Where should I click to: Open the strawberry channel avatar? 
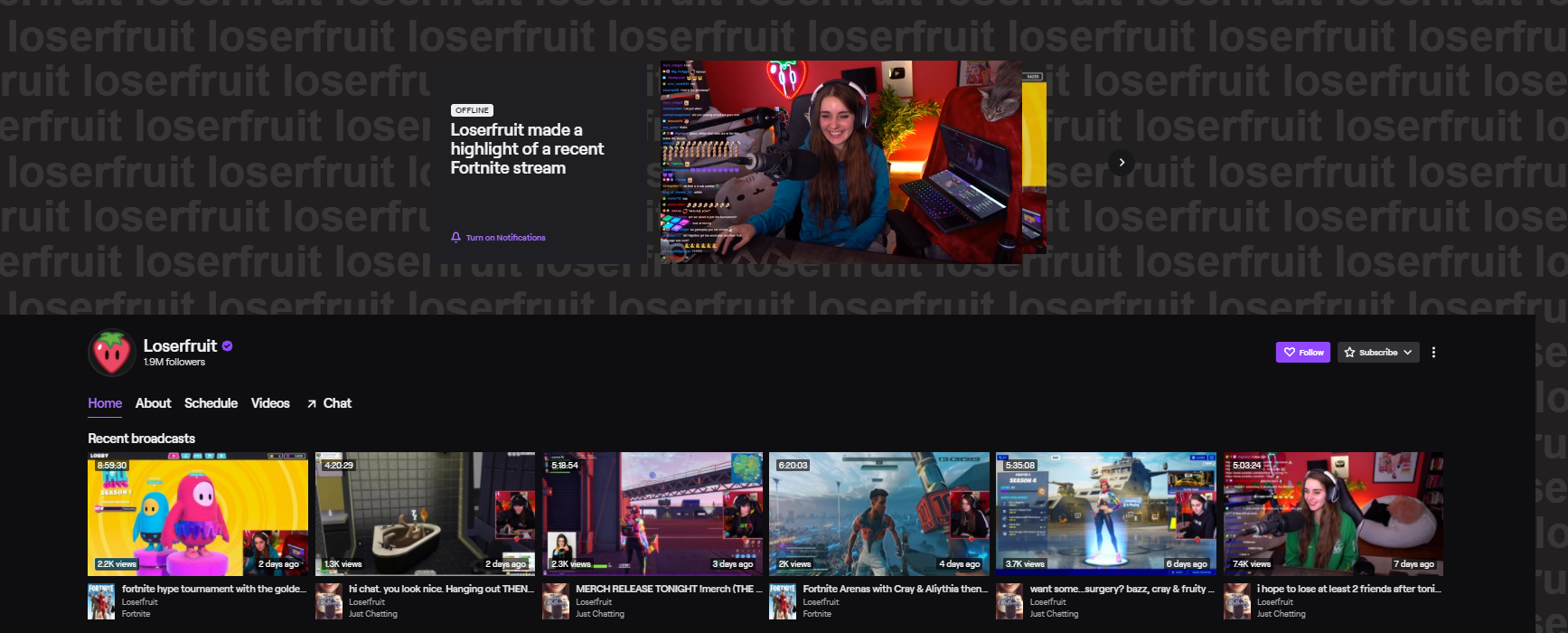tap(112, 353)
